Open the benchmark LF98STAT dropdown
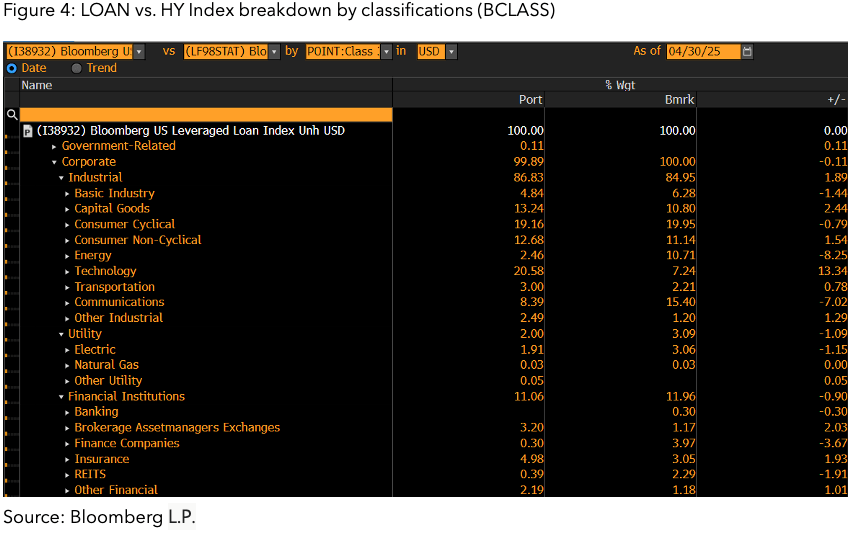This screenshot has height=535, width=849. (273, 51)
